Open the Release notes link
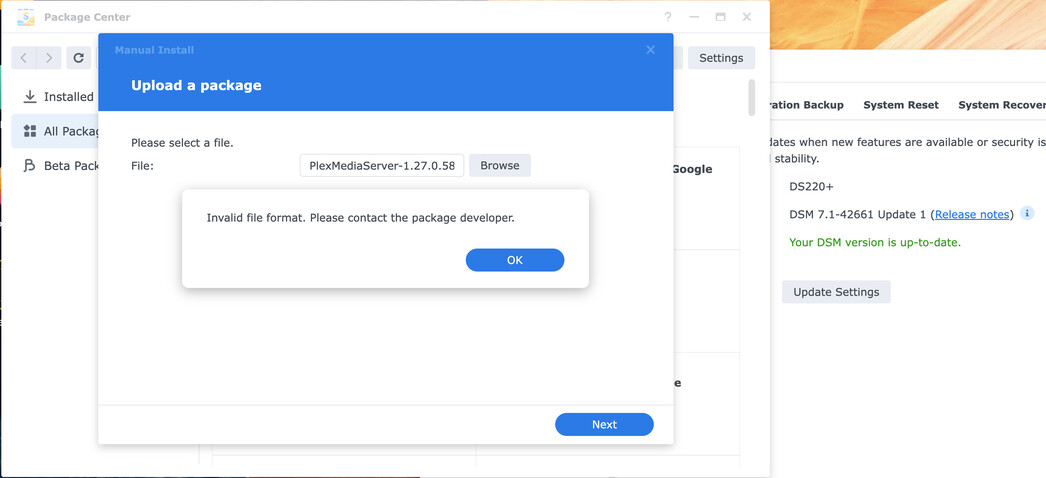The image size is (1046, 478). 972,214
